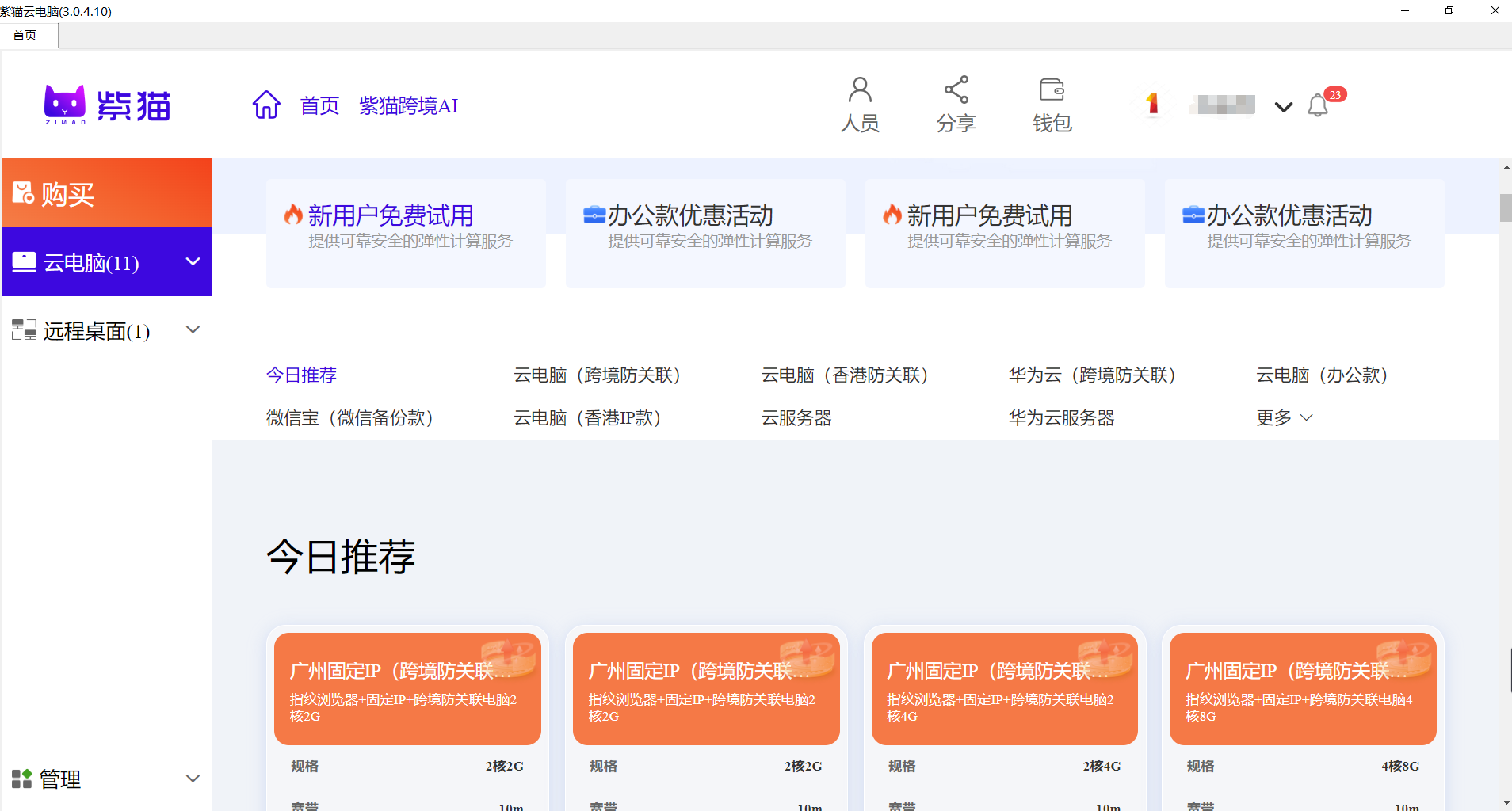Expand the 更多 category dropdown
This screenshot has width=1512, height=811.
[x=1285, y=417]
